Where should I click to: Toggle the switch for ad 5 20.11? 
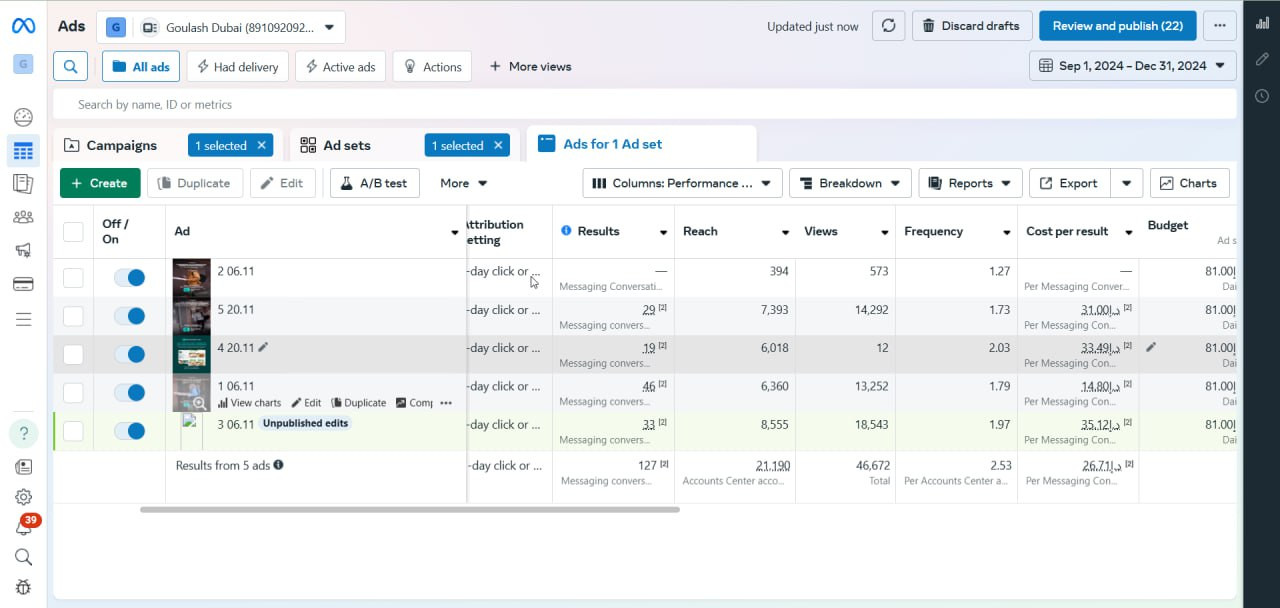pos(129,316)
